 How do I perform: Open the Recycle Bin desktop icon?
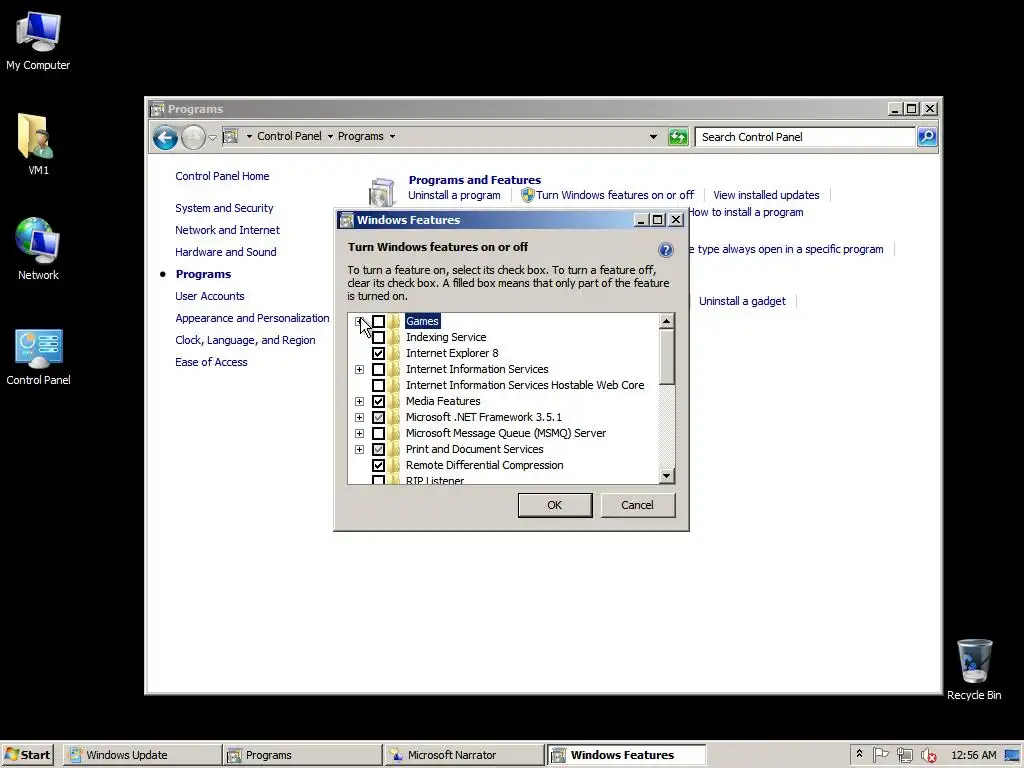tap(974, 669)
